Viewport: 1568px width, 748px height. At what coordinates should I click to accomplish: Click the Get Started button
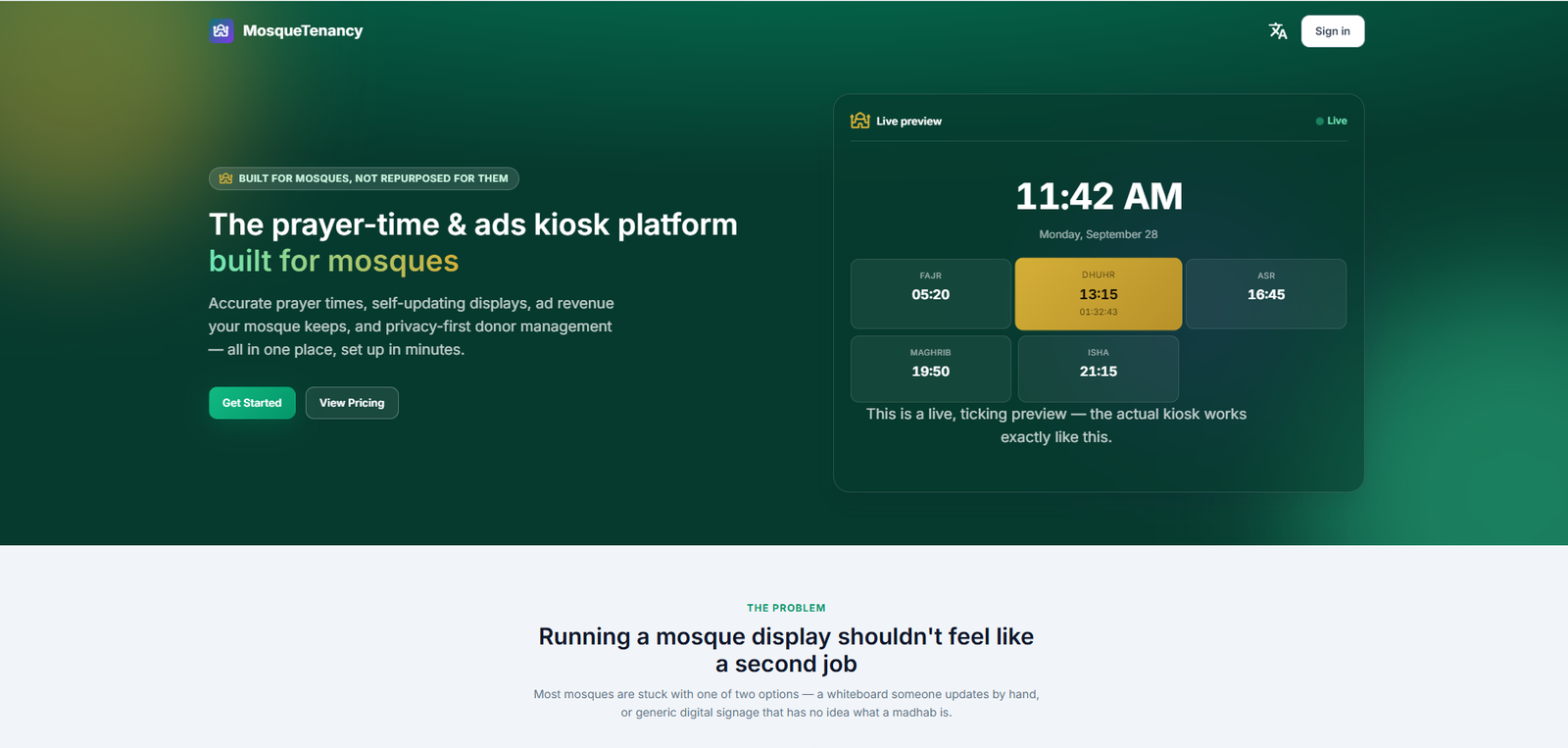(252, 403)
